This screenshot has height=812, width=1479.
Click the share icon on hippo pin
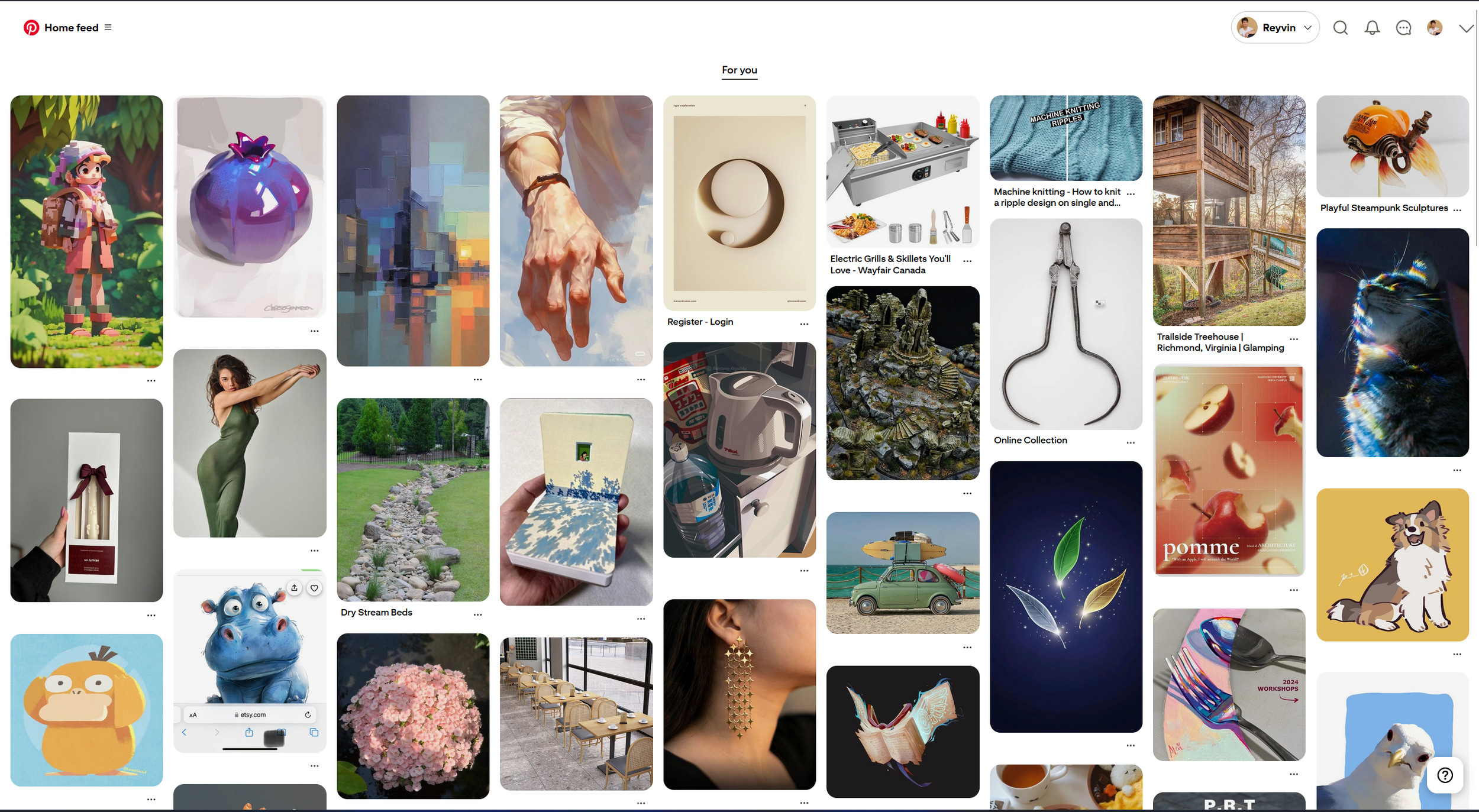(x=294, y=588)
